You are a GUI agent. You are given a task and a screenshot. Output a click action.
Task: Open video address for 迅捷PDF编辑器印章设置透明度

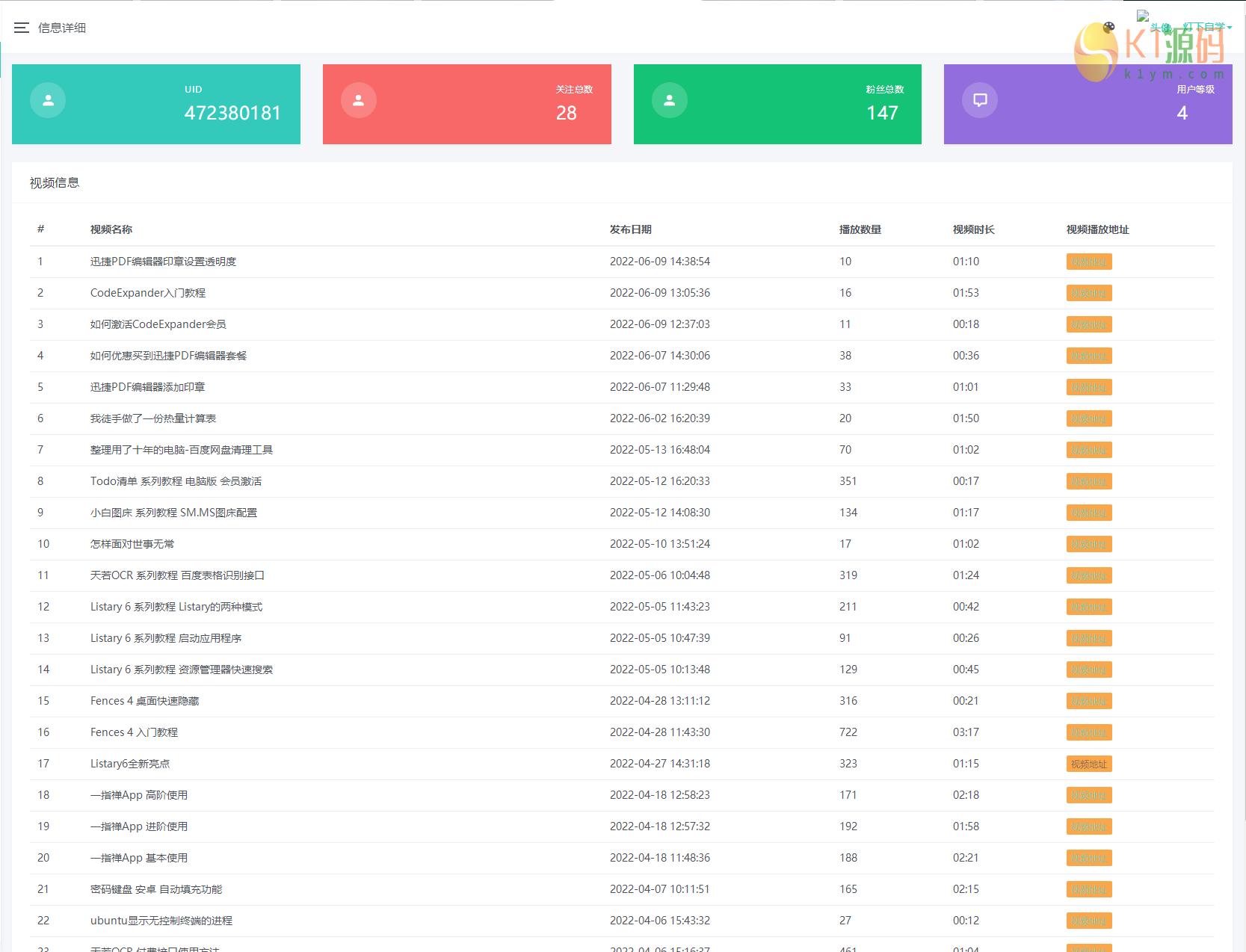tap(1089, 262)
